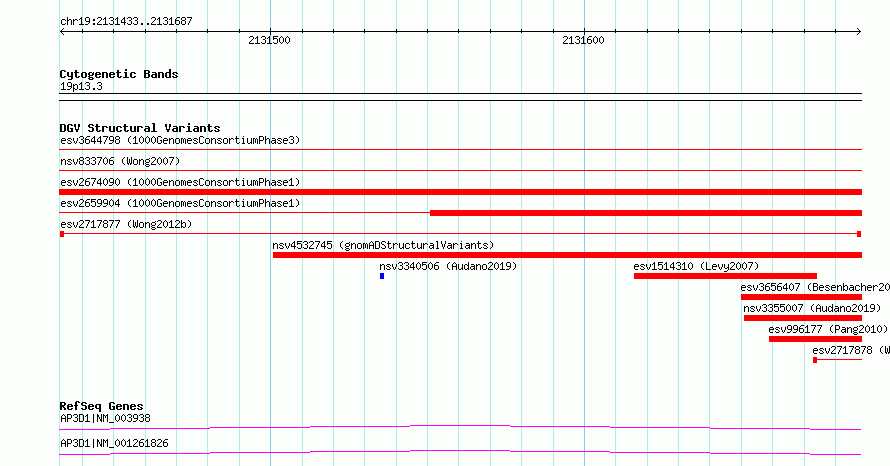Click the thick red esv2674090 variant bar
Viewport: 890px width, 466px height.
point(460,192)
